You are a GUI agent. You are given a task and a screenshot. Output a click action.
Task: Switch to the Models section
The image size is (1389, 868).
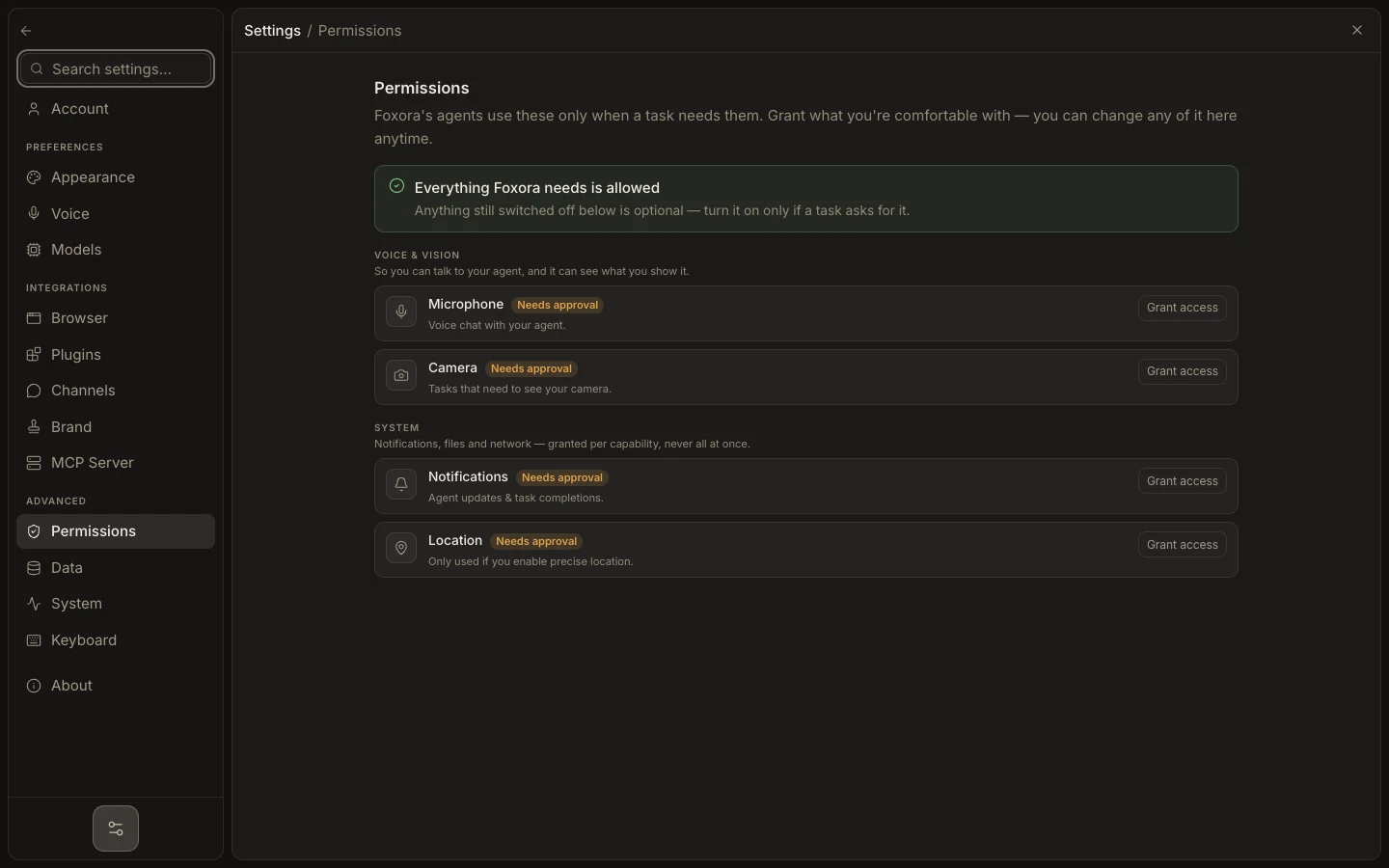coord(116,250)
